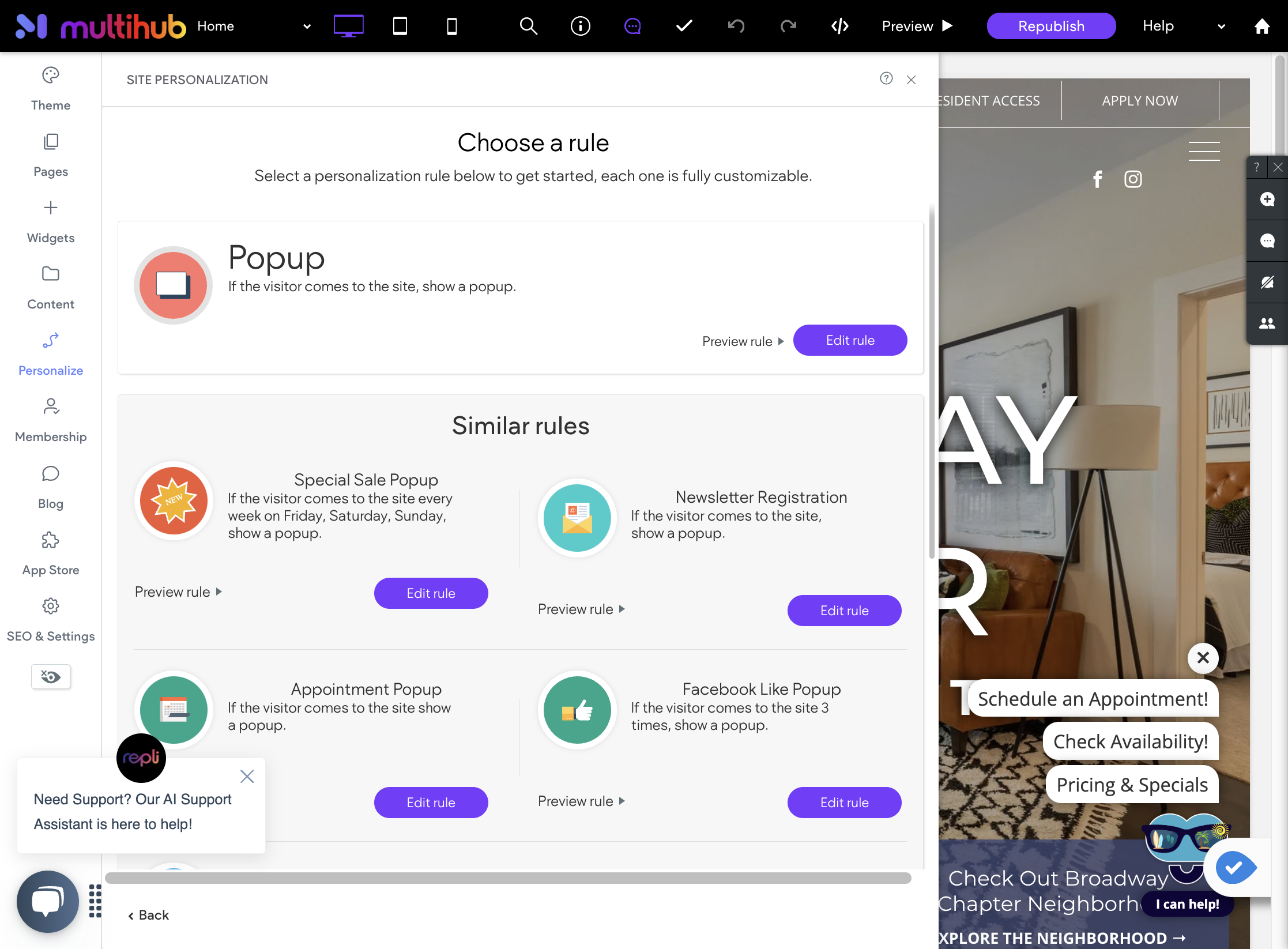The height and width of the screenshot is (949, 1288).
Task: Open the App Store panel
Action: click(x=51, y=553)
